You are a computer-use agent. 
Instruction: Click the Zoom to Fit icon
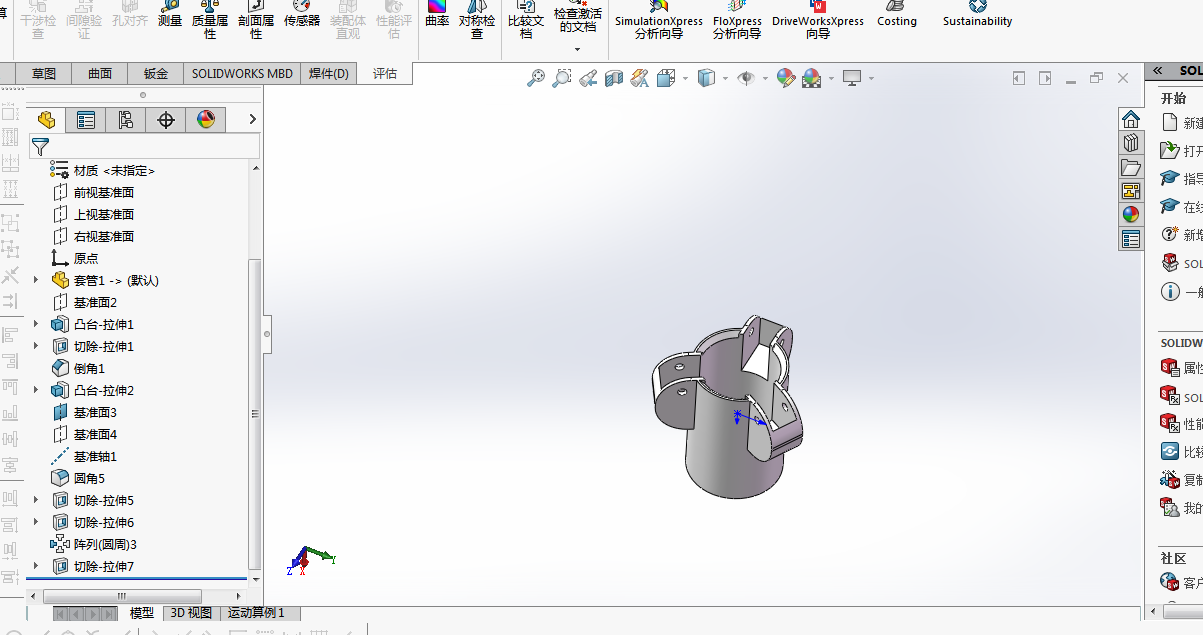pos(536,78)
